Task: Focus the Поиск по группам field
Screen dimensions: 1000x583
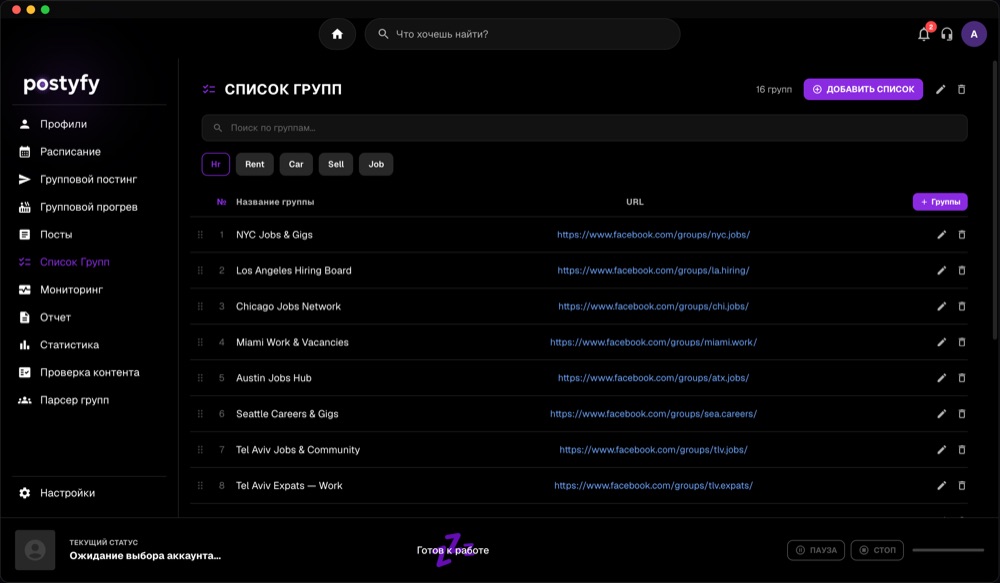Action: pyautogui.click(x=584, y=128)
